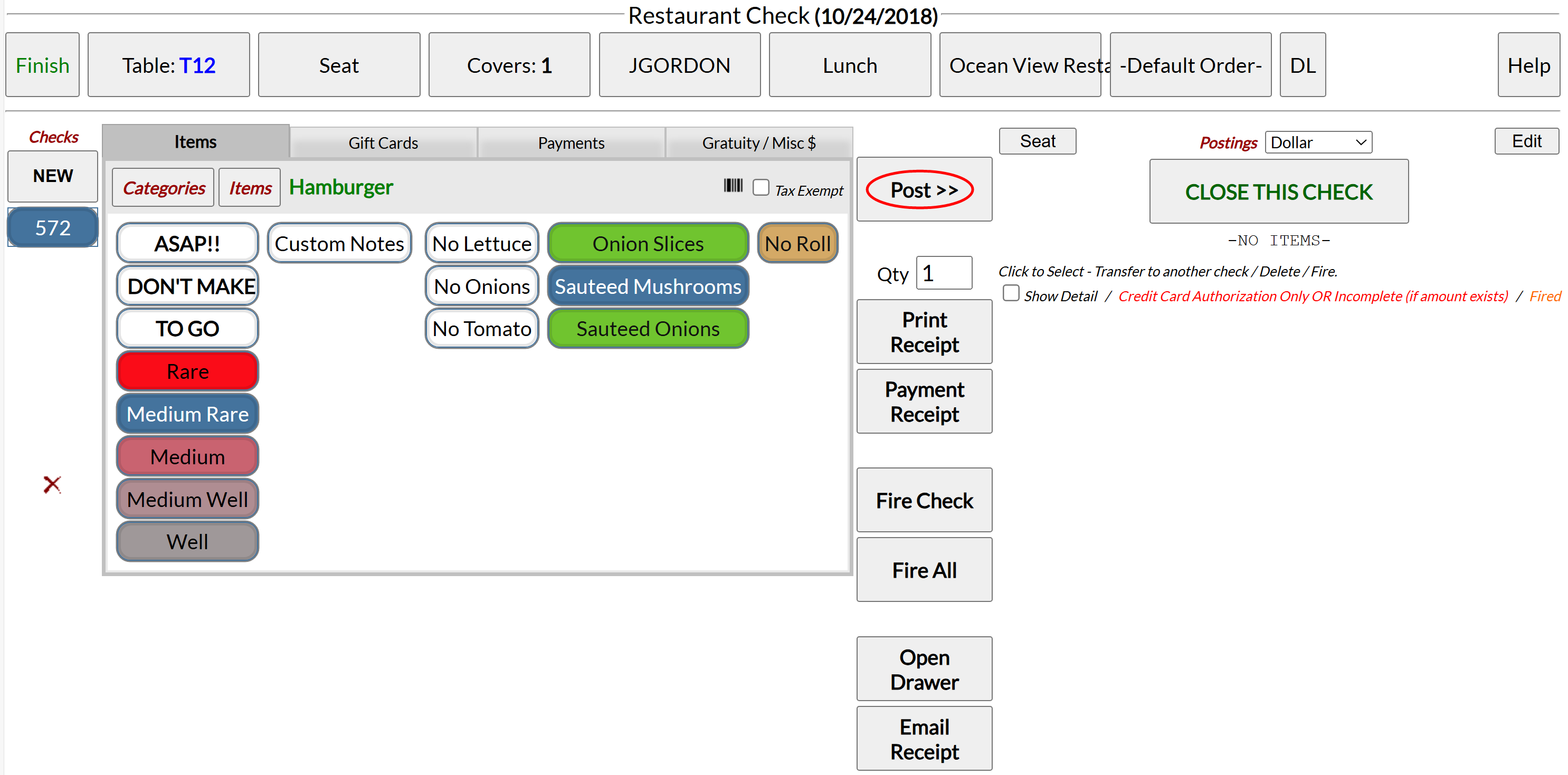Open the Payments tab

[571, 143]
